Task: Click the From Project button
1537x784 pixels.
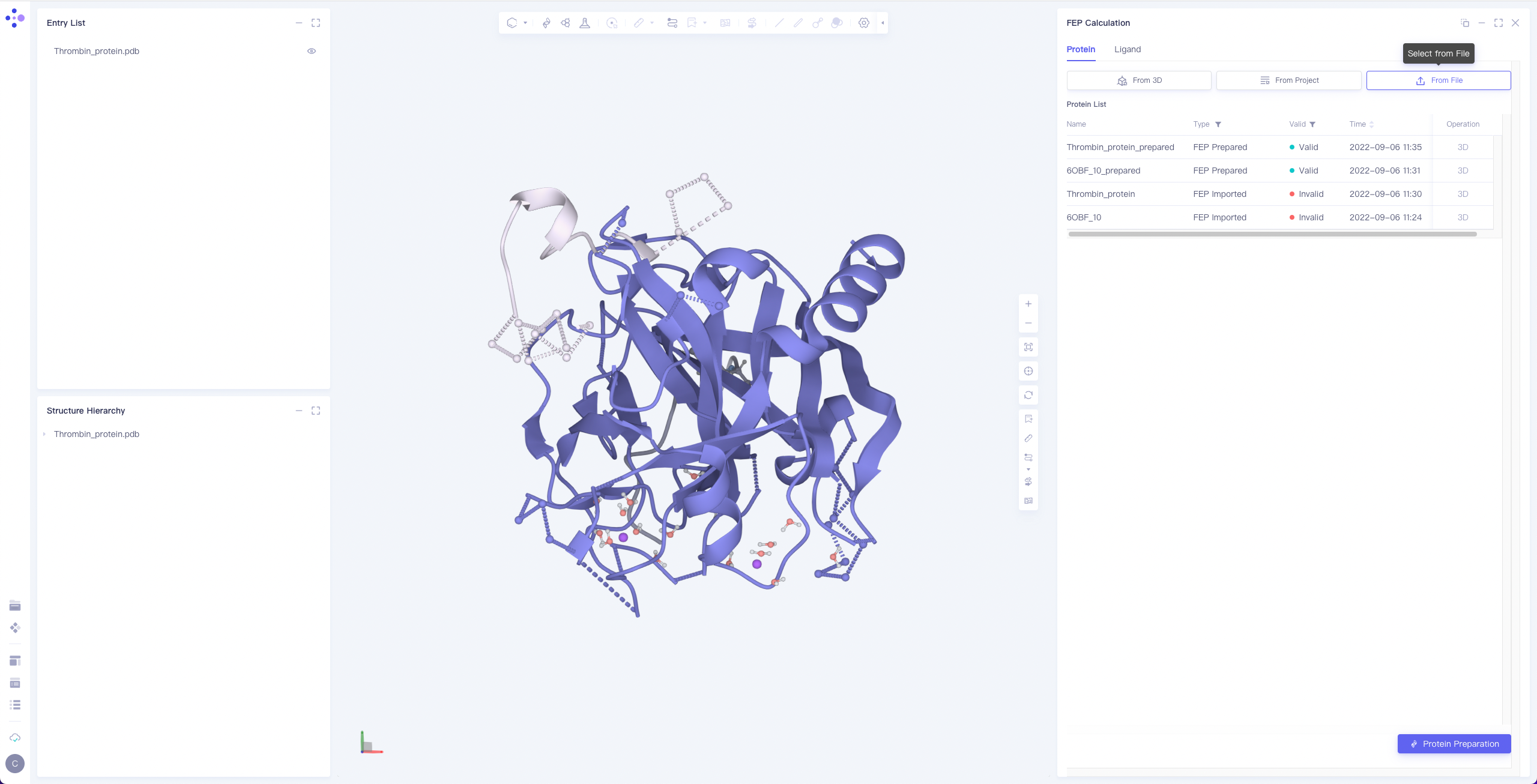Action: [x=1288, y=80]
